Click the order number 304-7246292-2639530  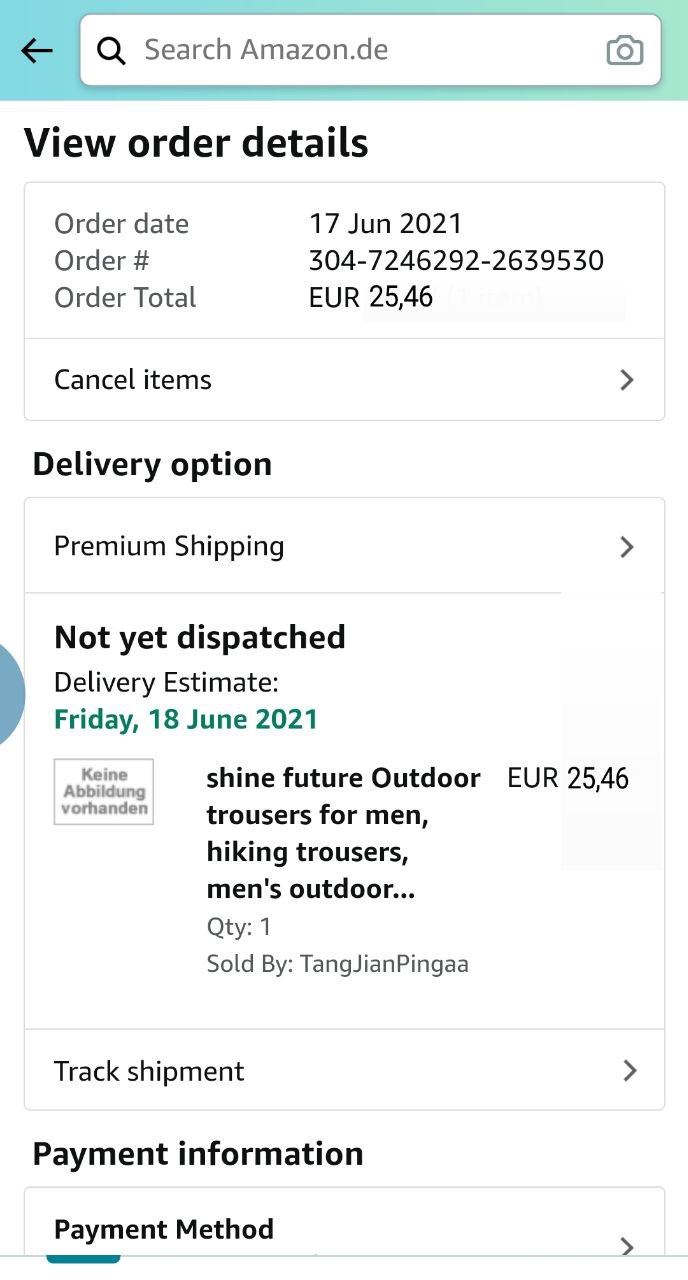pos(456,261)
